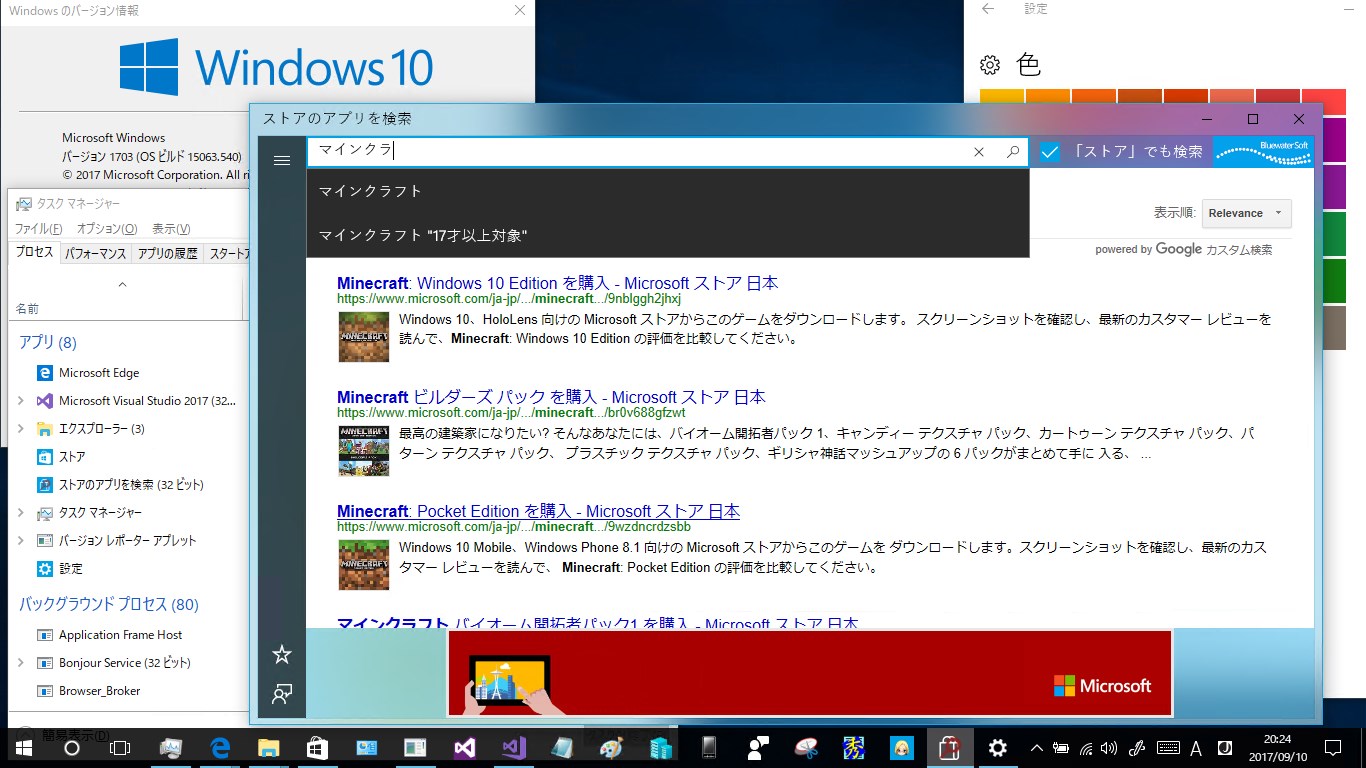Open the 表示(V) menu in Task Manager
This screenshot has height=768, width=1366.
171,229
